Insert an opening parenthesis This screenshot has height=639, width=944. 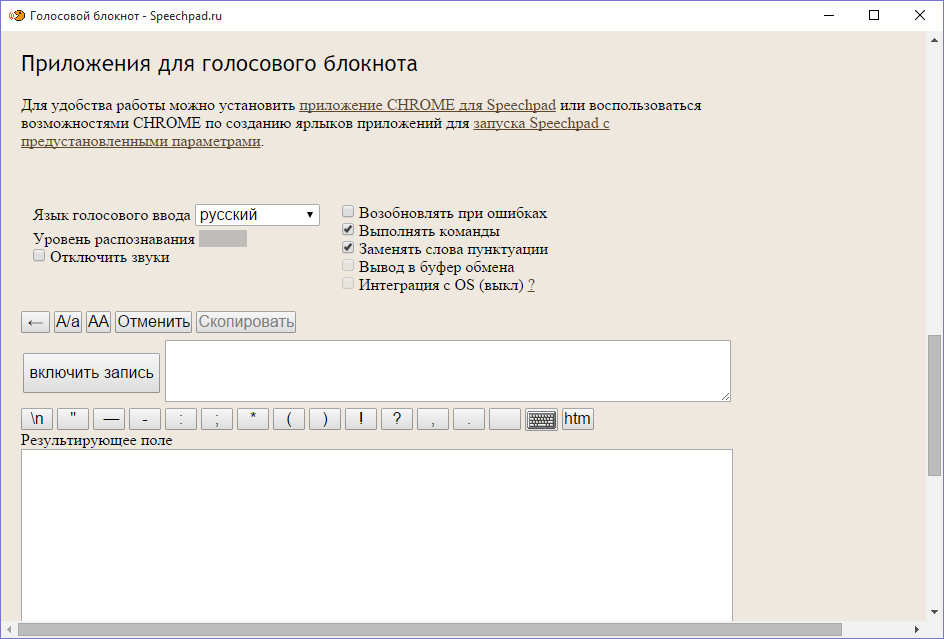click(289, 419)
